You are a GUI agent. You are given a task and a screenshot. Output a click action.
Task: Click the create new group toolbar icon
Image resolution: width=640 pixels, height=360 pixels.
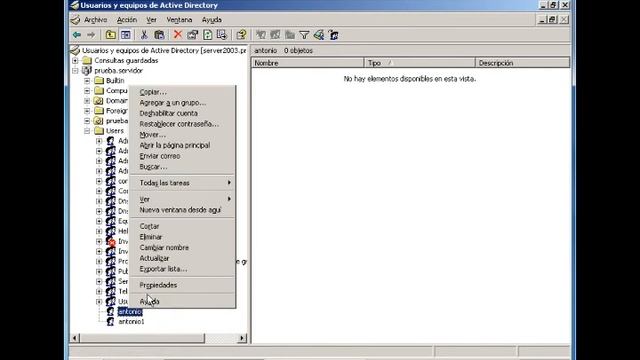275,35
